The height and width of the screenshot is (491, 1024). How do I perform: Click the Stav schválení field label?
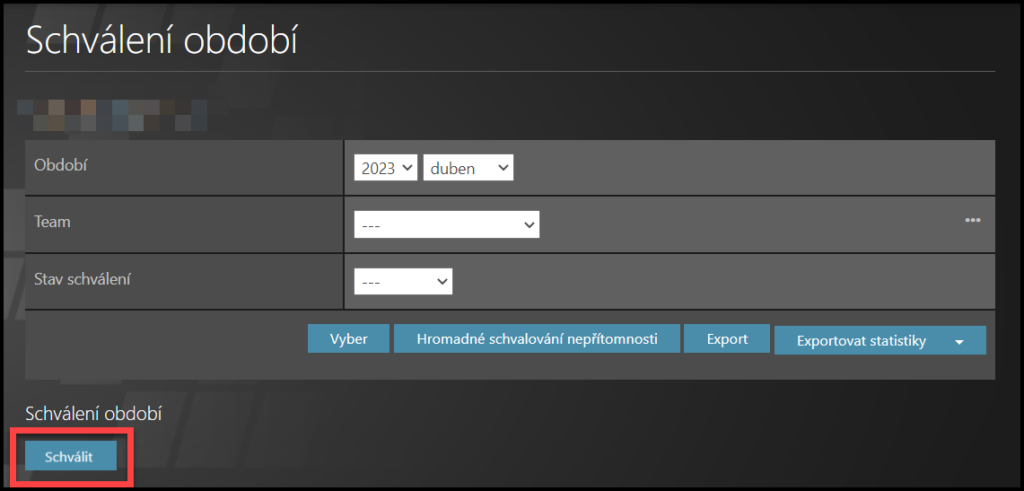click(x=83, y=278)
